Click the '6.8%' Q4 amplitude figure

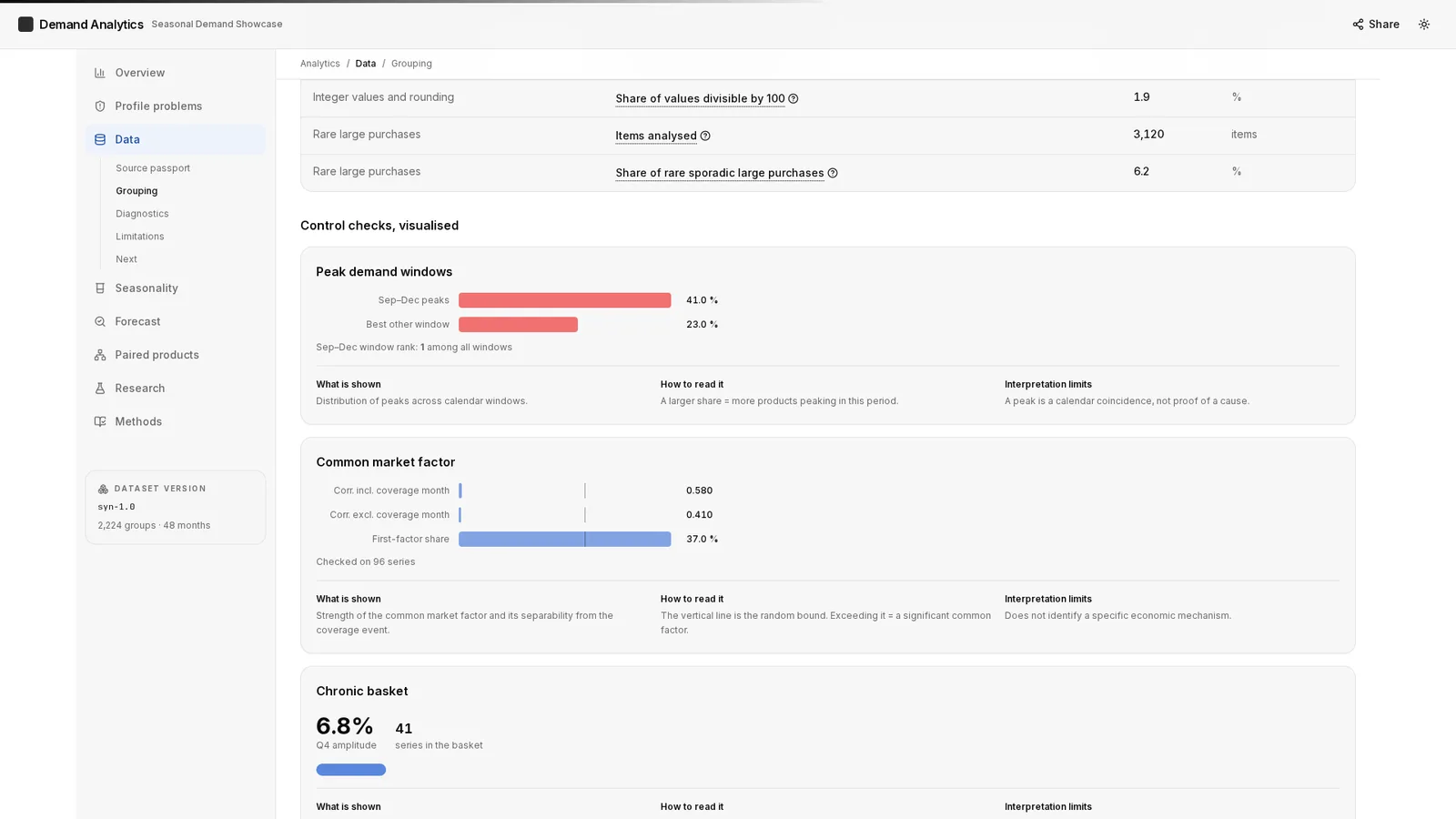345,726
